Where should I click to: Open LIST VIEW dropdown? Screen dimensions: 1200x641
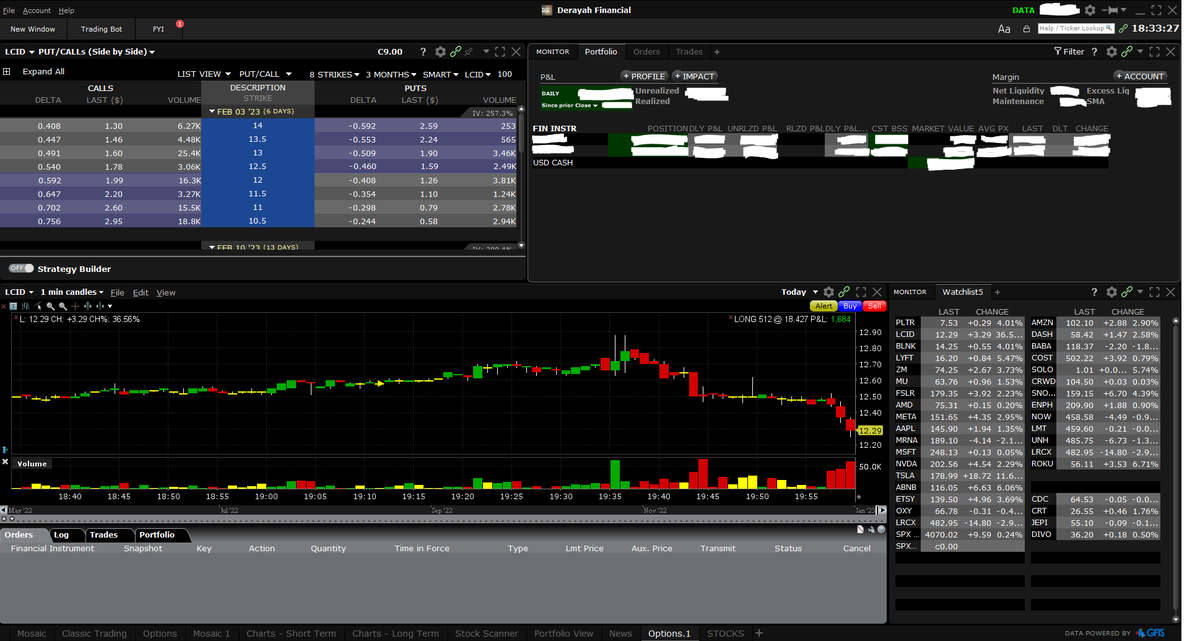pos(204,74)
